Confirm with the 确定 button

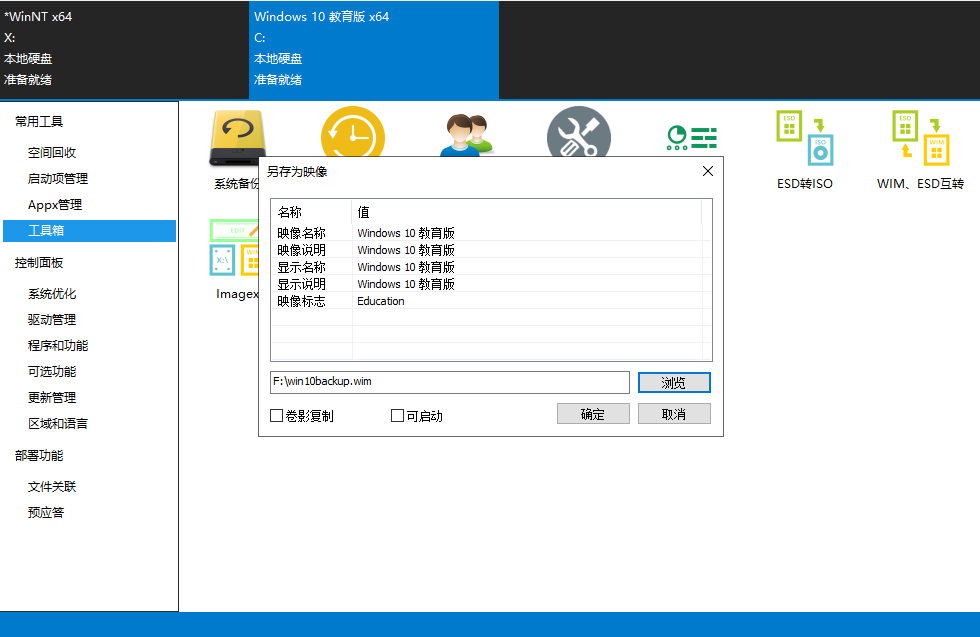593,414
